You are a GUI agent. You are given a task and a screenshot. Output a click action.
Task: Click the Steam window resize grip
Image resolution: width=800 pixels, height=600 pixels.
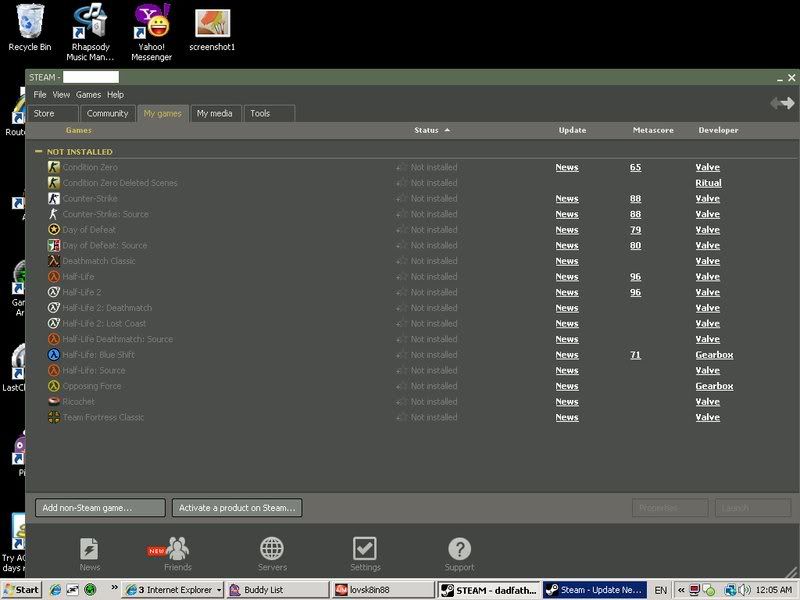792,572
